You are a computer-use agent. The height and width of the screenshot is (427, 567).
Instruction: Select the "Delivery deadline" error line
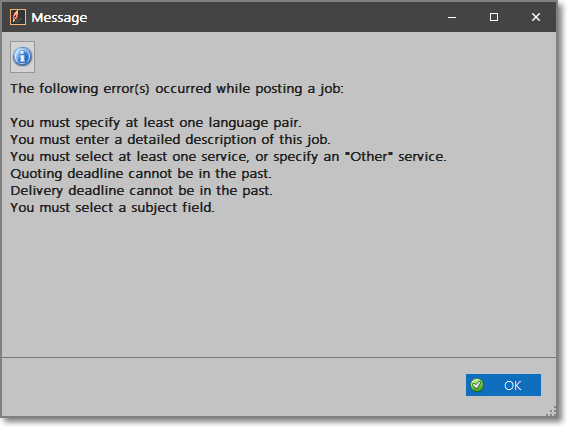pyautogui.click(x=141, y=191)
